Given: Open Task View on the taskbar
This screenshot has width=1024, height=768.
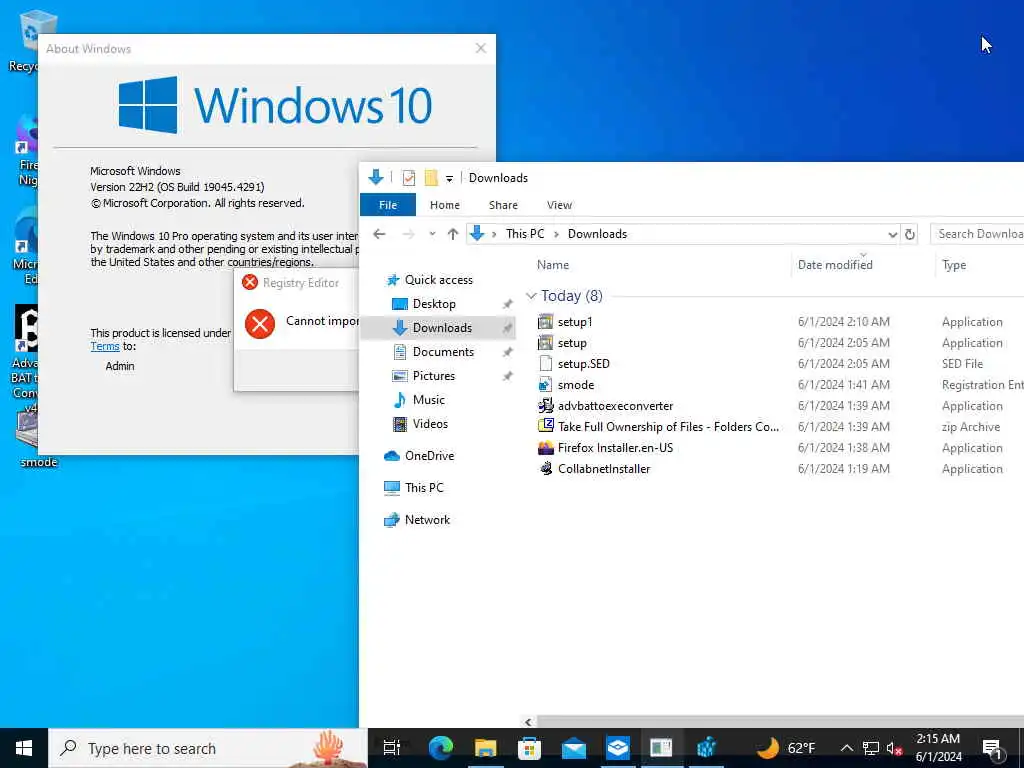Looking at the screenshot, I should (x=392, y=748).
